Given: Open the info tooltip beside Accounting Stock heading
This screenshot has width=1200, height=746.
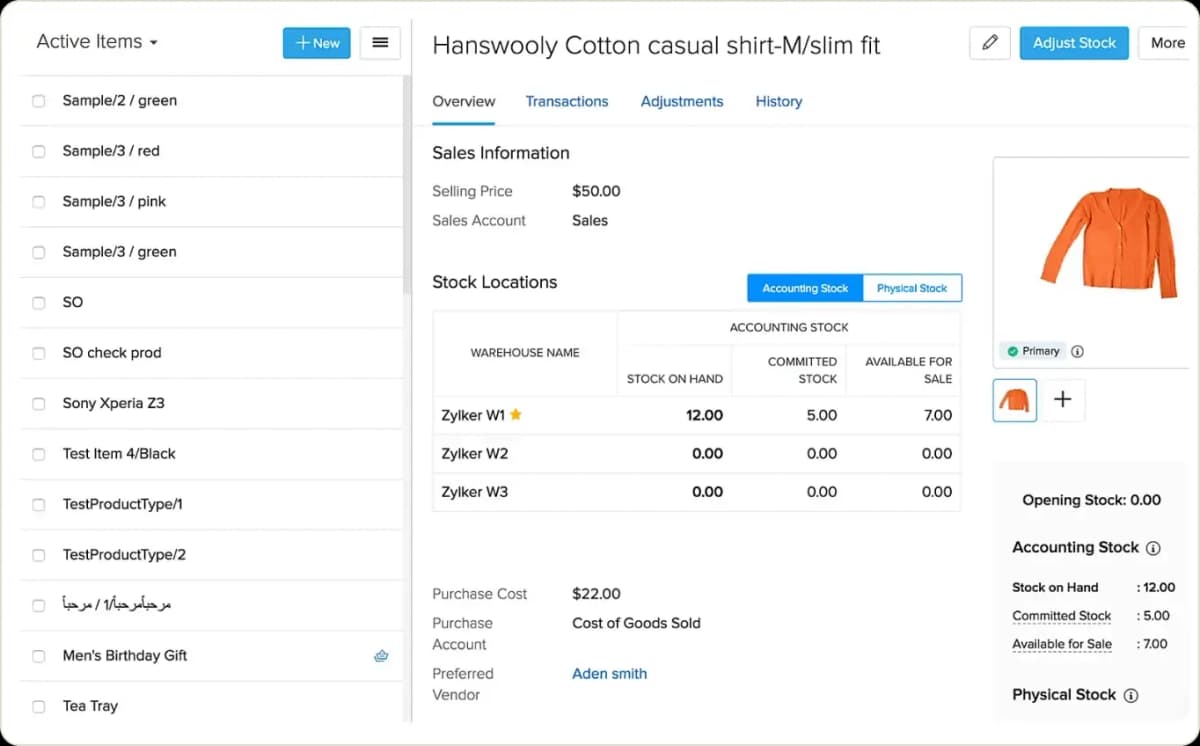Looking at the screenshot, I should [x=1154, y=547].
